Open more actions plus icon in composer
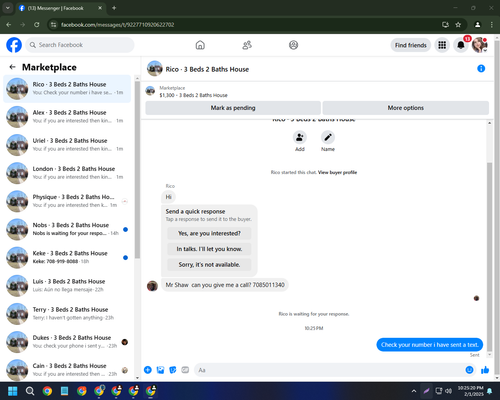Screen dimensions: 500x400 click(148, 370)
